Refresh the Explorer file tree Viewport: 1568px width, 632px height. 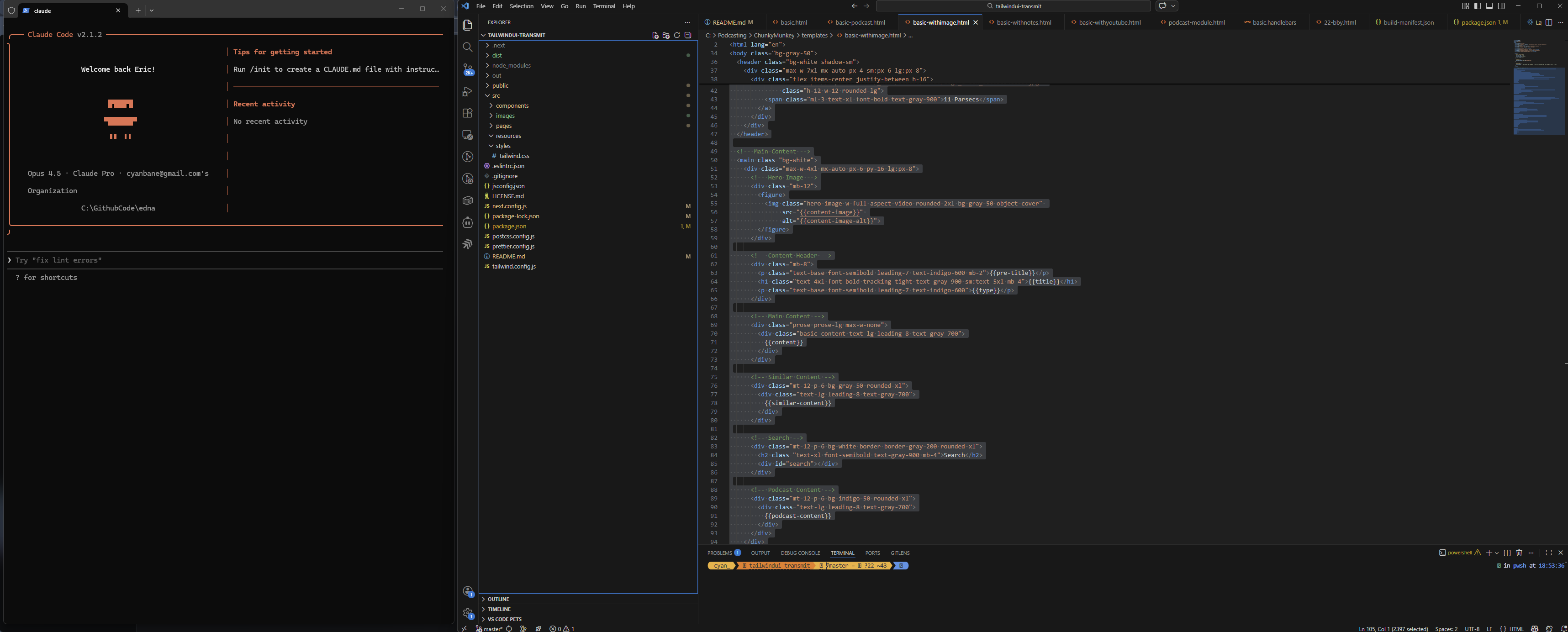tap(677, 35)
